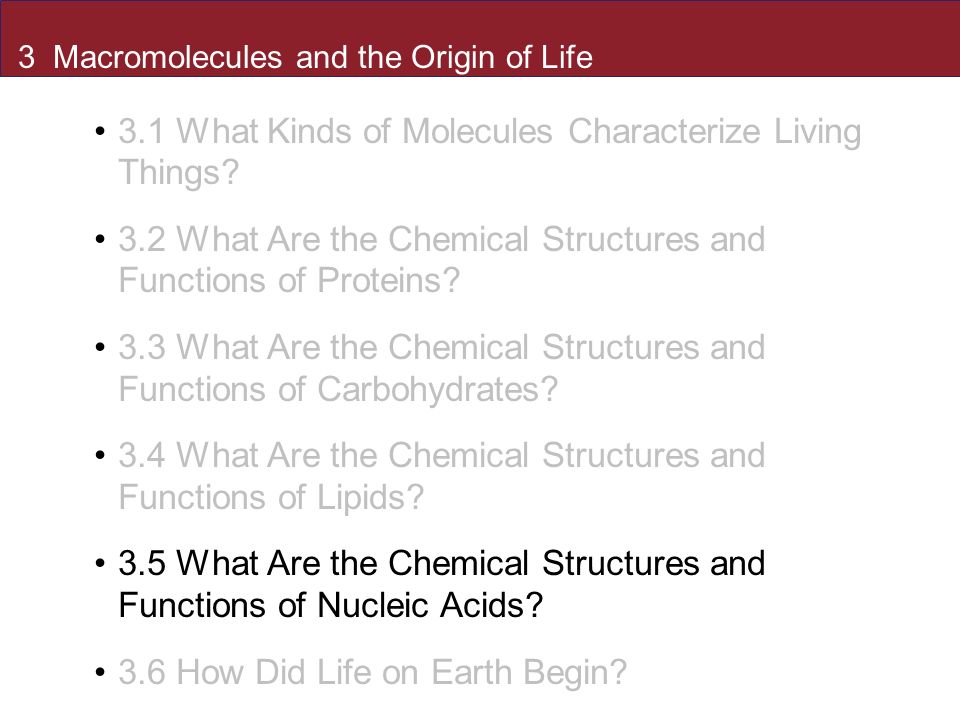Open section 3.4 first line heading
Image resolution: width=960 pixels, height=720 pixels.
coord(441,455)
